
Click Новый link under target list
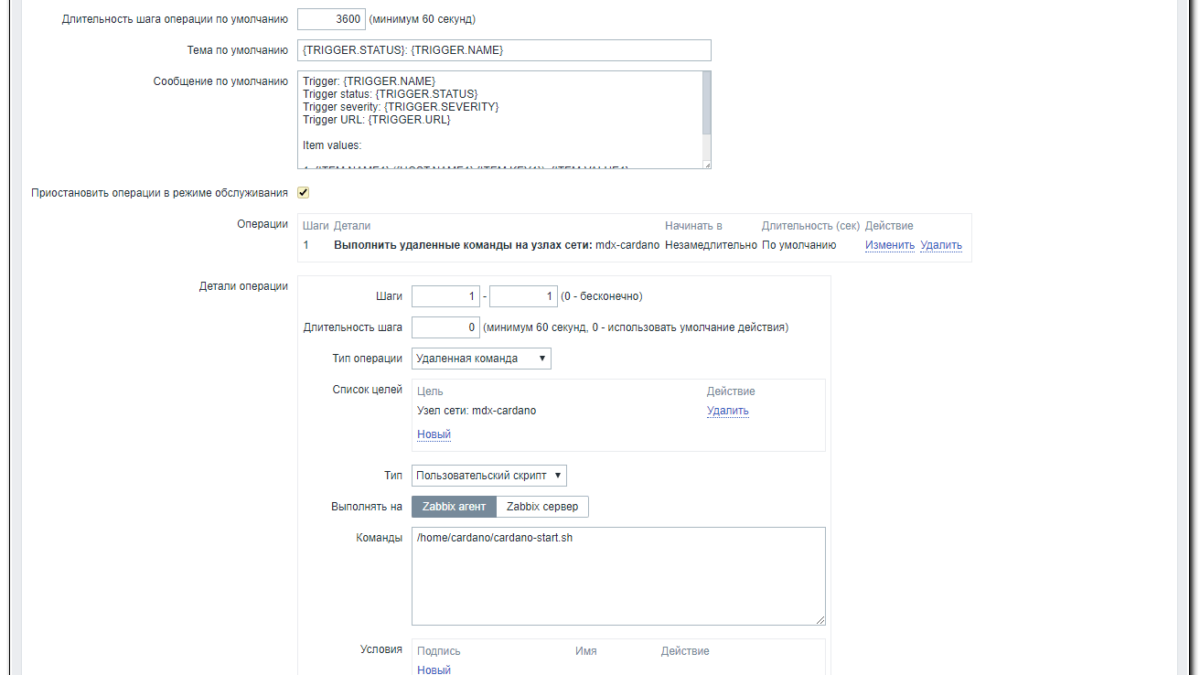433,434
